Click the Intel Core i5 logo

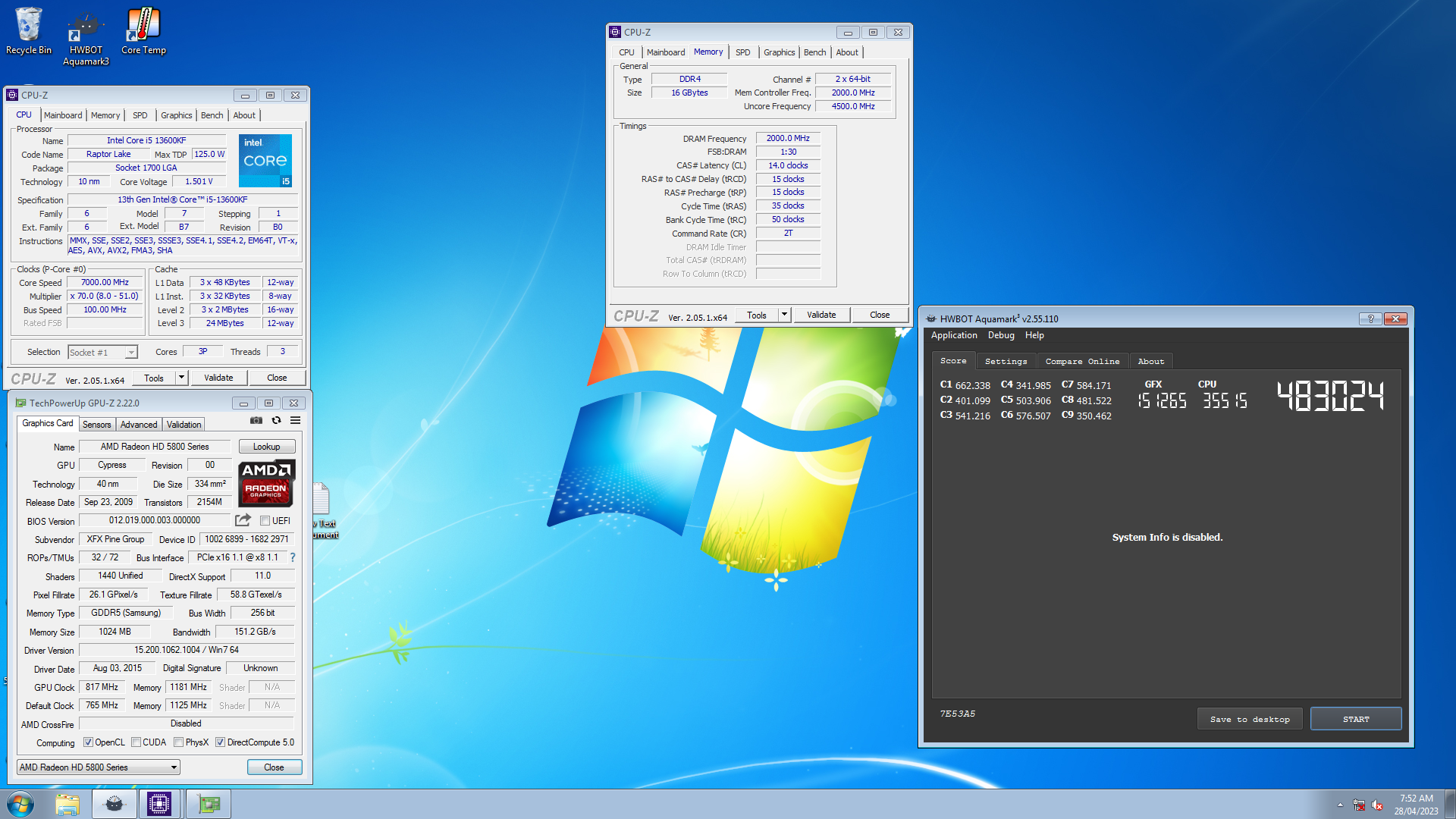point(265,161)
